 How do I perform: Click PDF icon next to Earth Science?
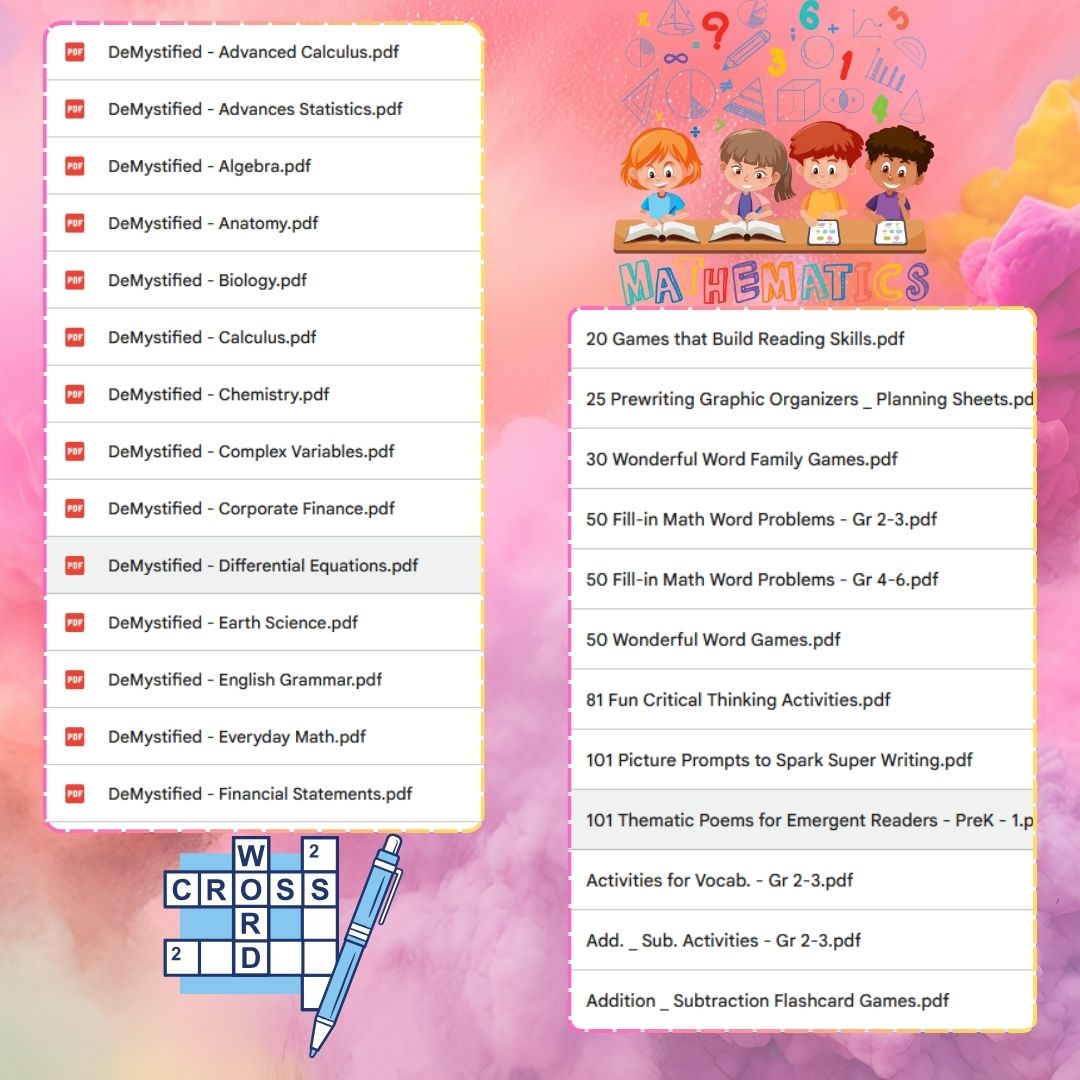click(x=75, y=622)
